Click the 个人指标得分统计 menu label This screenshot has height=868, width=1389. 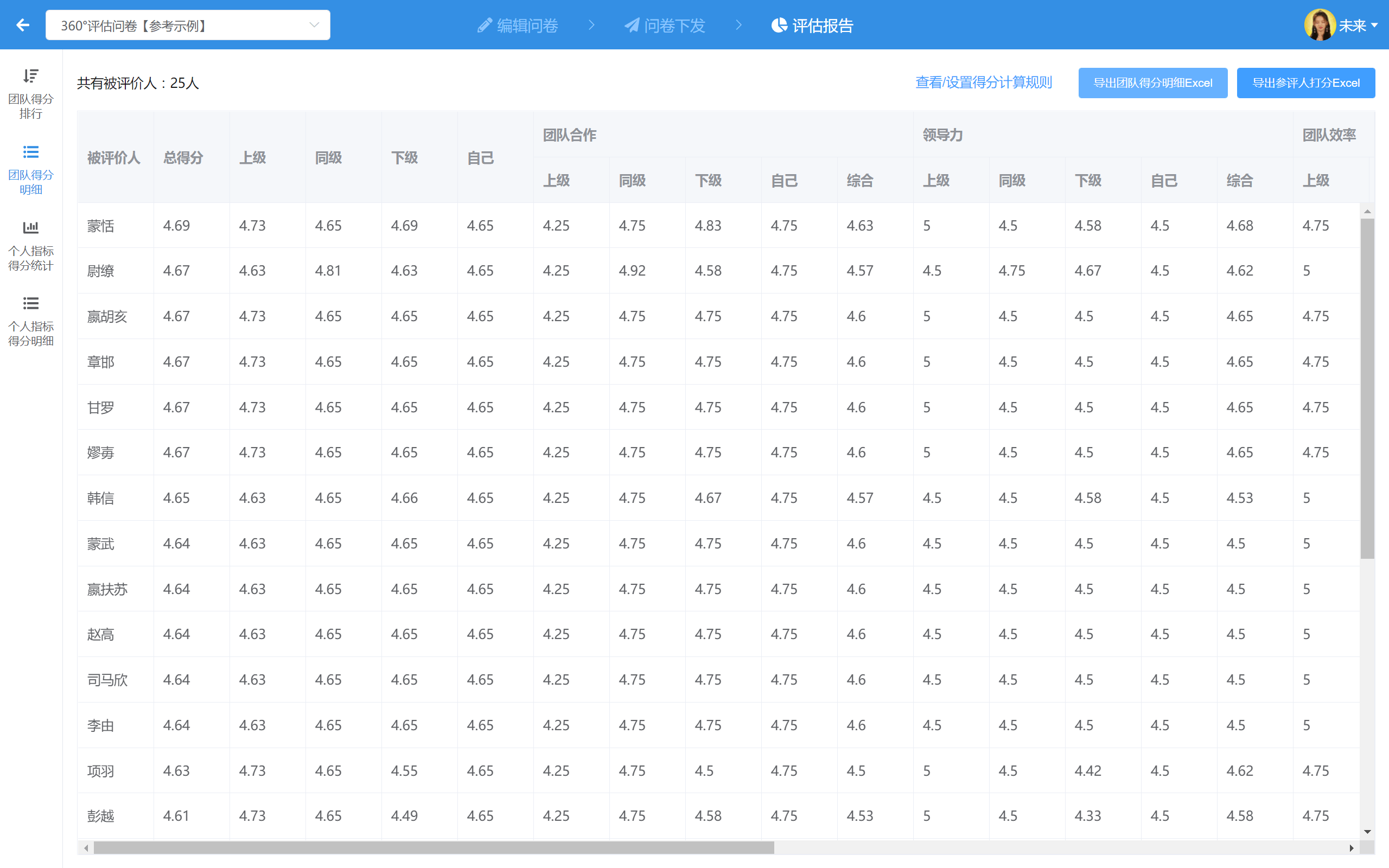coord(30,258)
